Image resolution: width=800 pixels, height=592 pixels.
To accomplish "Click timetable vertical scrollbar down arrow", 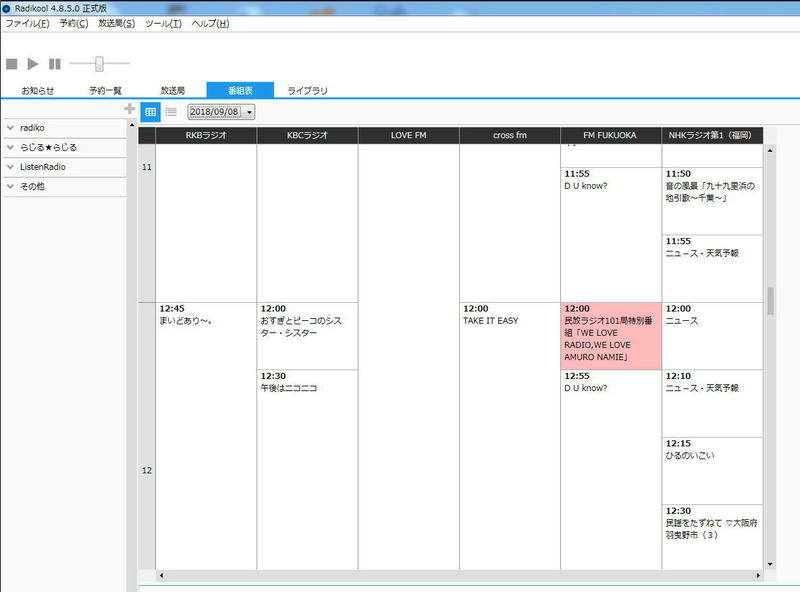I will [770, 564].
